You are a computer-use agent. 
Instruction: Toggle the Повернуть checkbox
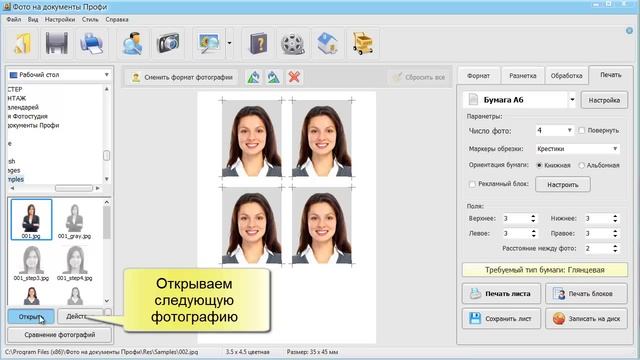coord(582,131)
